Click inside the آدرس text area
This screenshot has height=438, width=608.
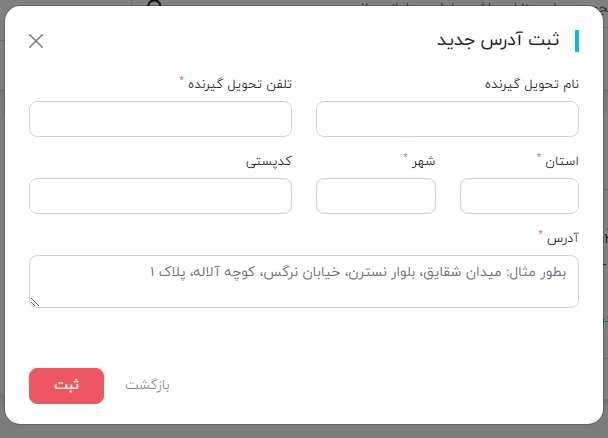(304, 281)
